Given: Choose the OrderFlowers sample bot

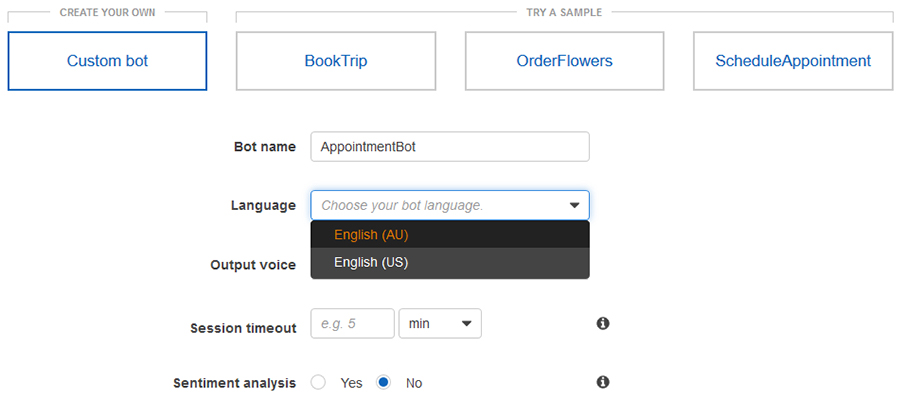Looking at the screenshot, I should tap(564, 61).
